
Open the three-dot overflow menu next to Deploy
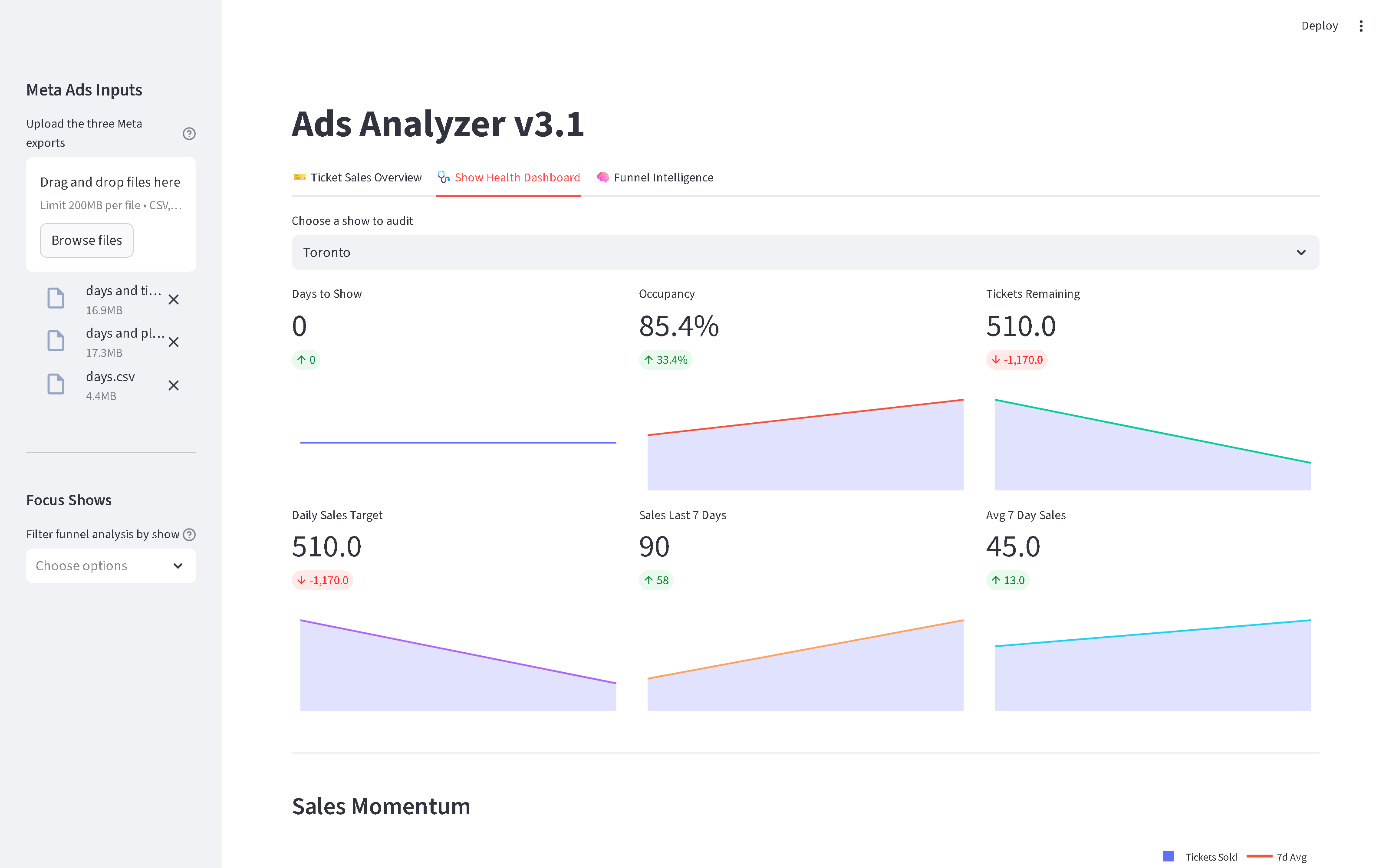(1360, 25)
